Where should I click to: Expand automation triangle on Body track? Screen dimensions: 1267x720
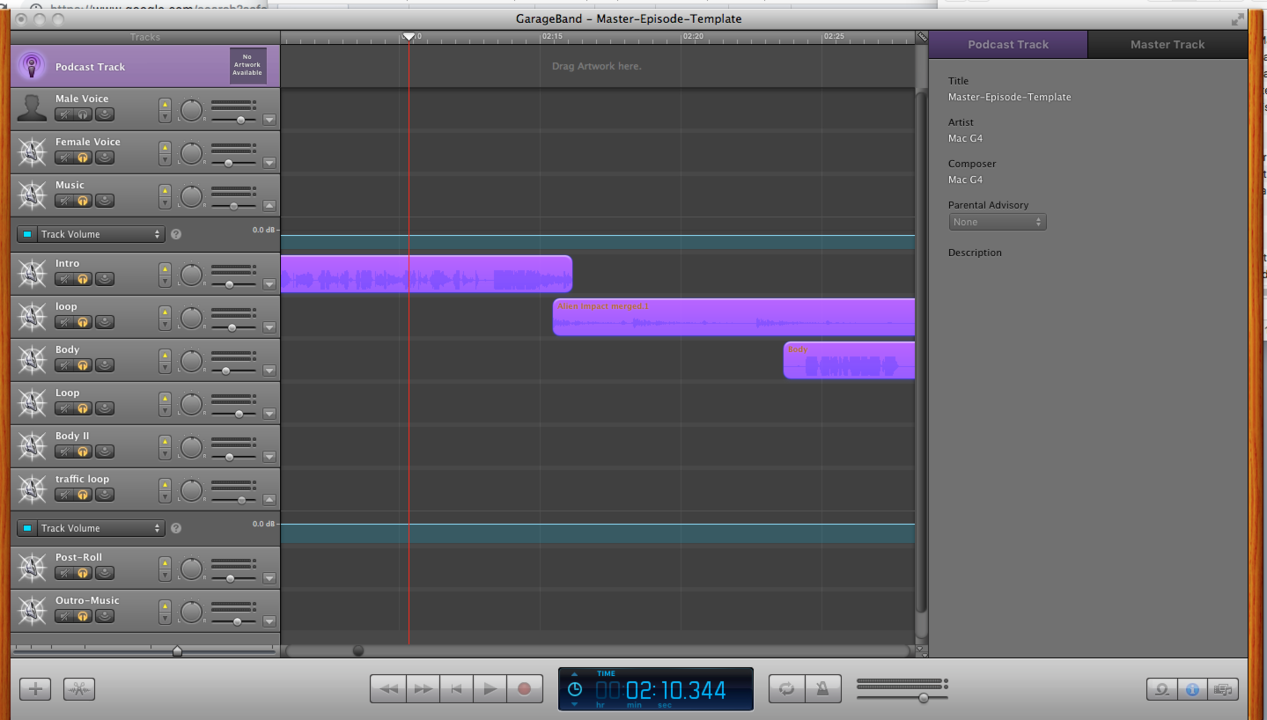coord(269,370)
